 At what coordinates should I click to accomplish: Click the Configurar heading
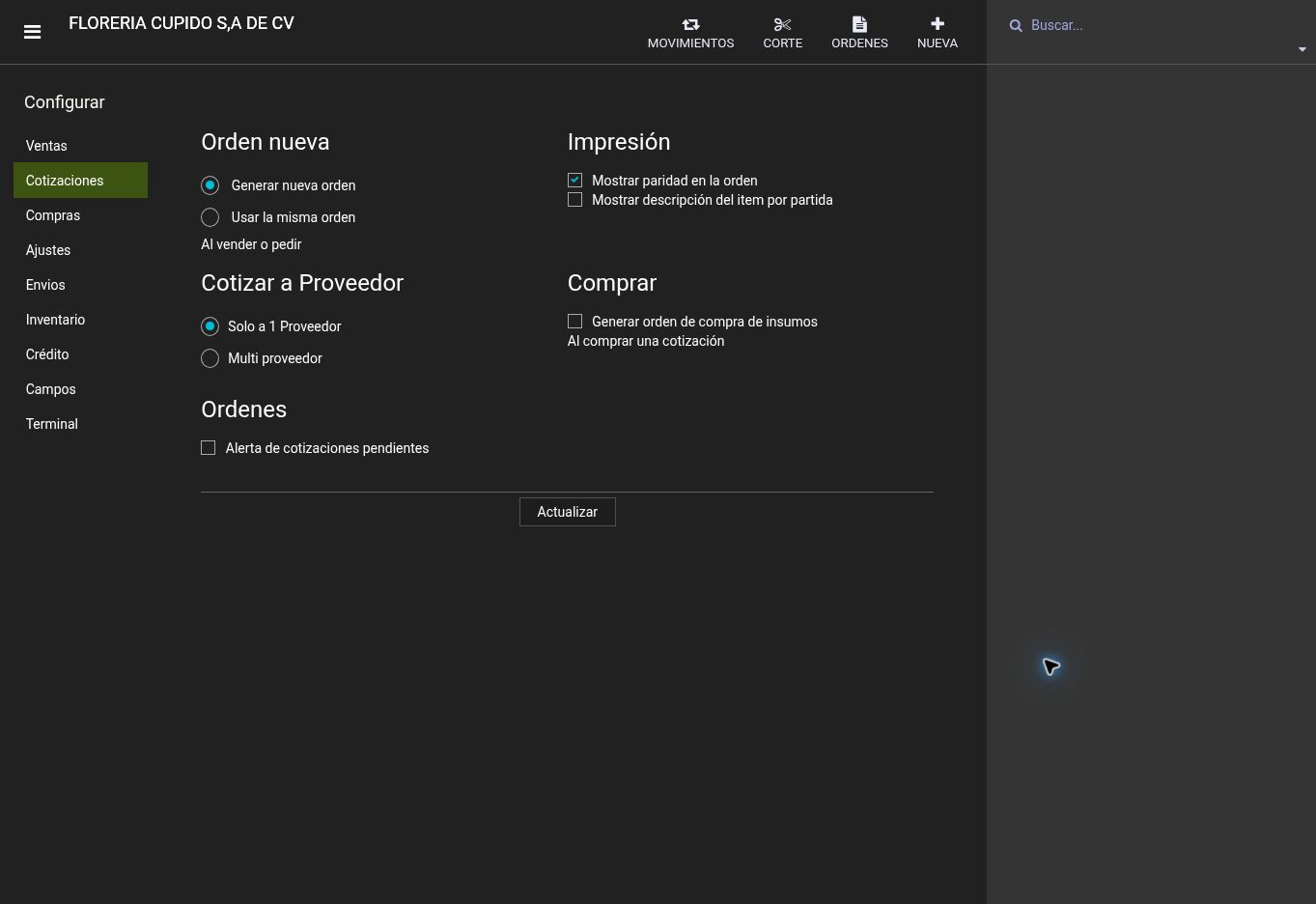[x=65, y=102]
